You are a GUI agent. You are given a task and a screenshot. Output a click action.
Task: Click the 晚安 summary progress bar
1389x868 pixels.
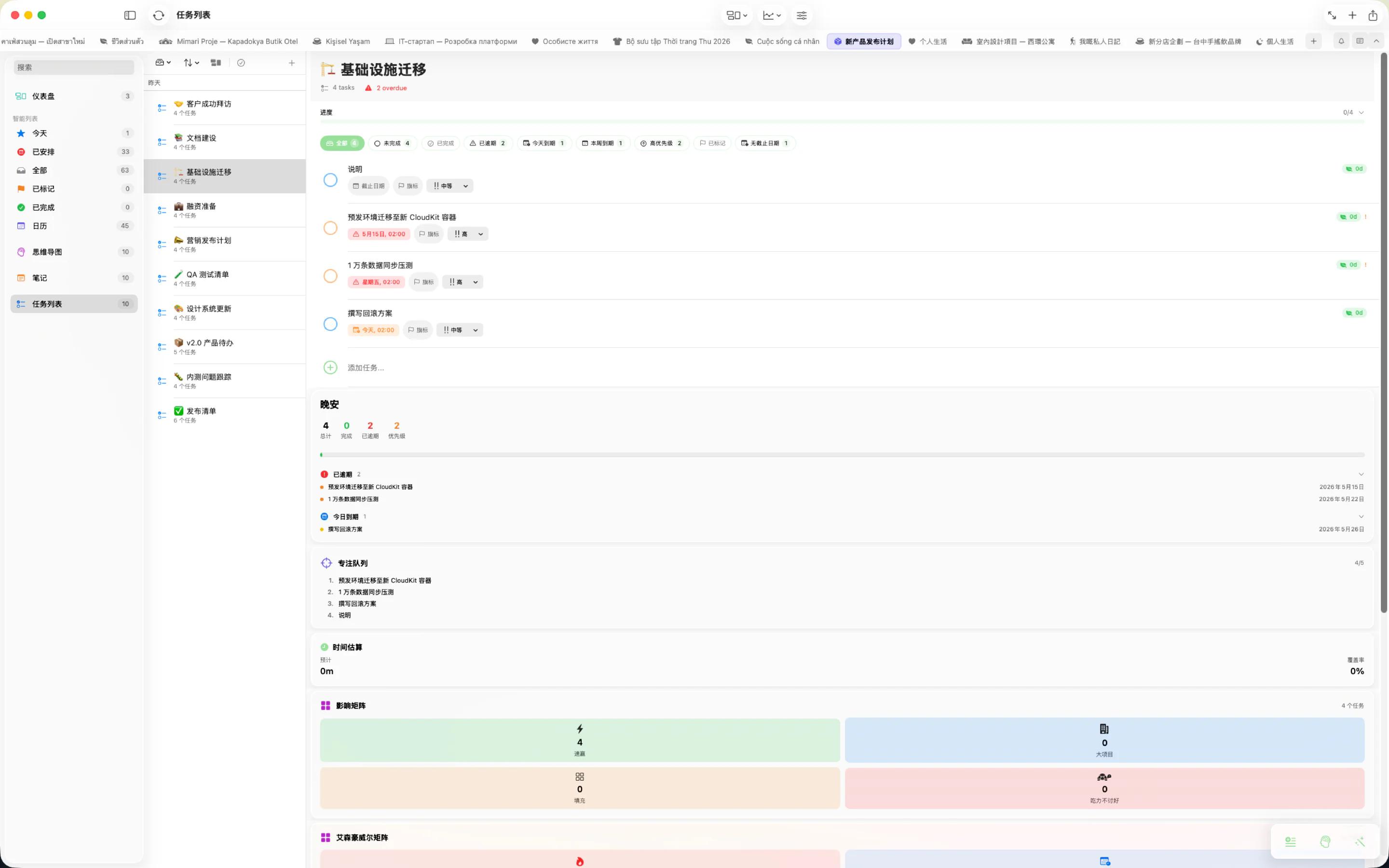click(x=842, y=455)
